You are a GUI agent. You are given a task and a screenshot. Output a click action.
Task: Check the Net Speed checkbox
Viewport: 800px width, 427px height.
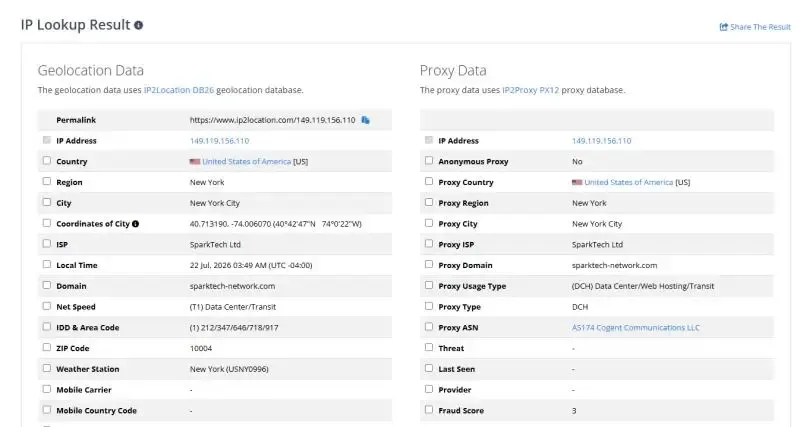[47, 306]
